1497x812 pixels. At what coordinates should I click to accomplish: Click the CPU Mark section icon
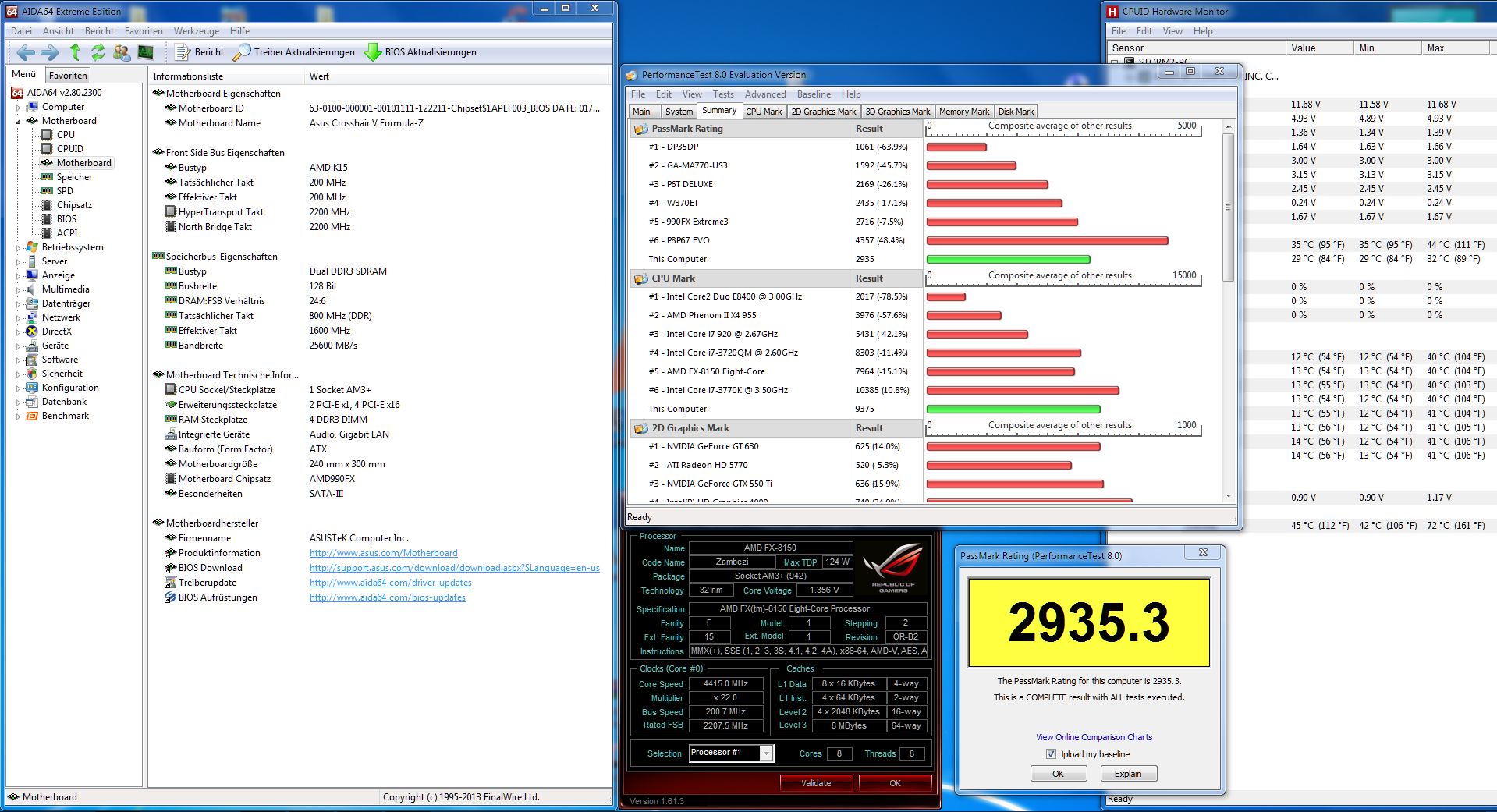coord(640,278)
